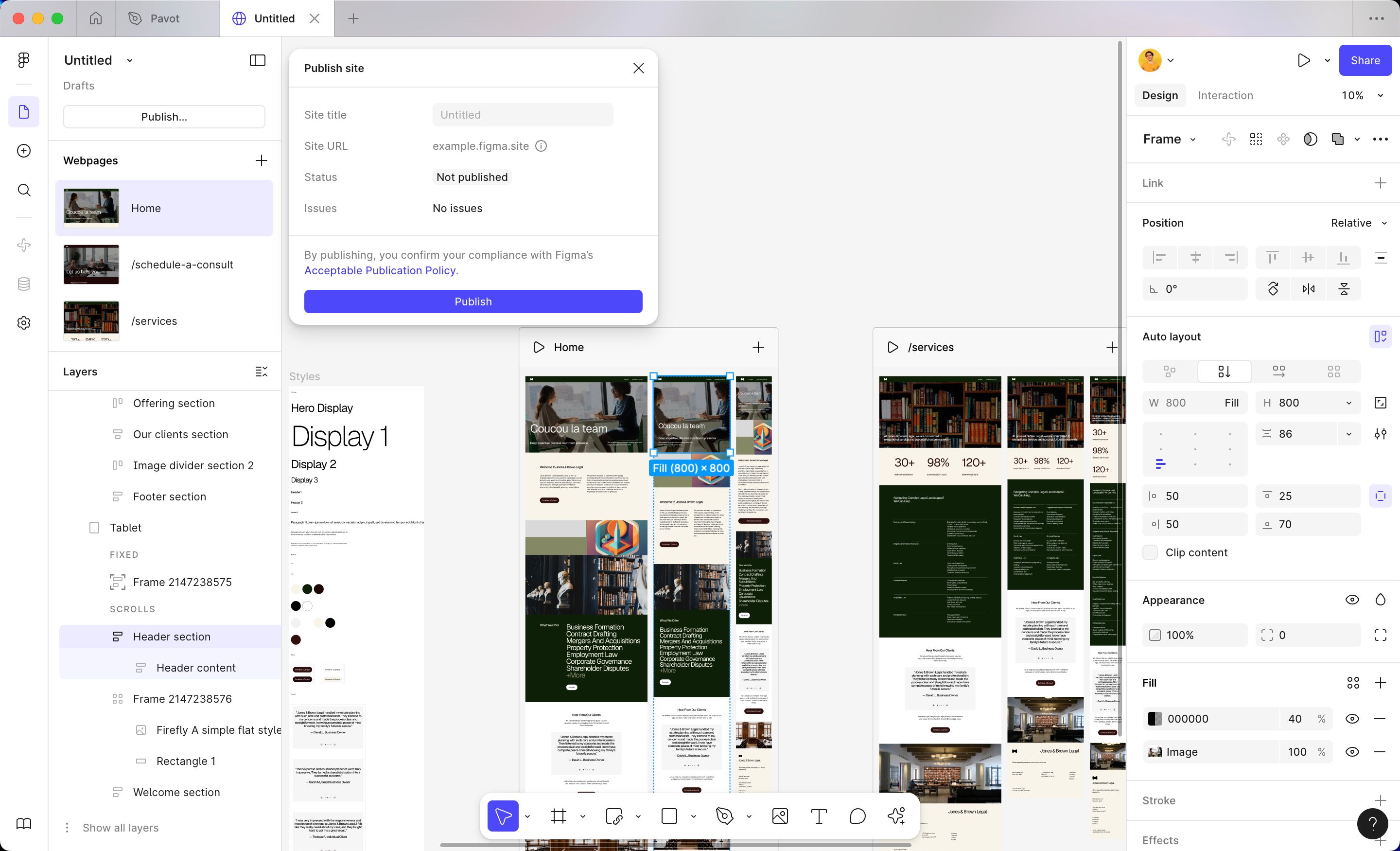Click Show all layers
This screenshot has width=1400, height=851.
[121, 828]
